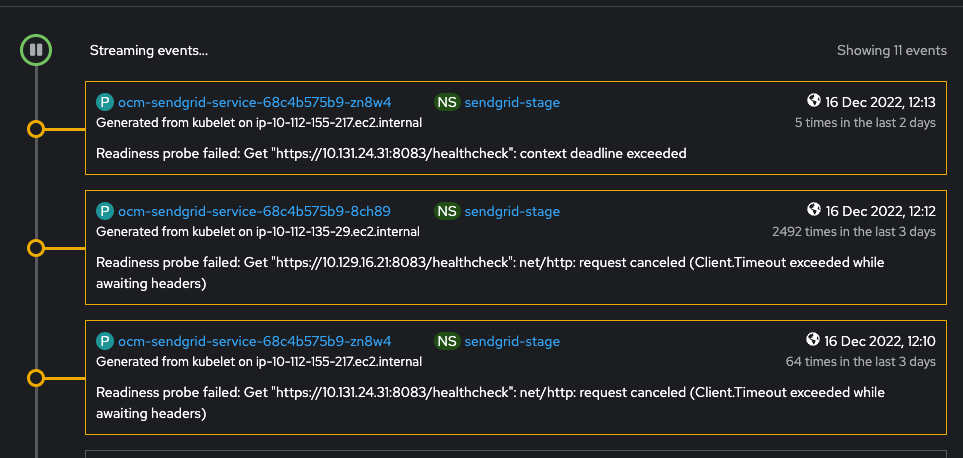This screenshot has height=458, width=963.
Task: Click the globe icon beside 12:13 timestamp
Action: (x=814, y=101)
